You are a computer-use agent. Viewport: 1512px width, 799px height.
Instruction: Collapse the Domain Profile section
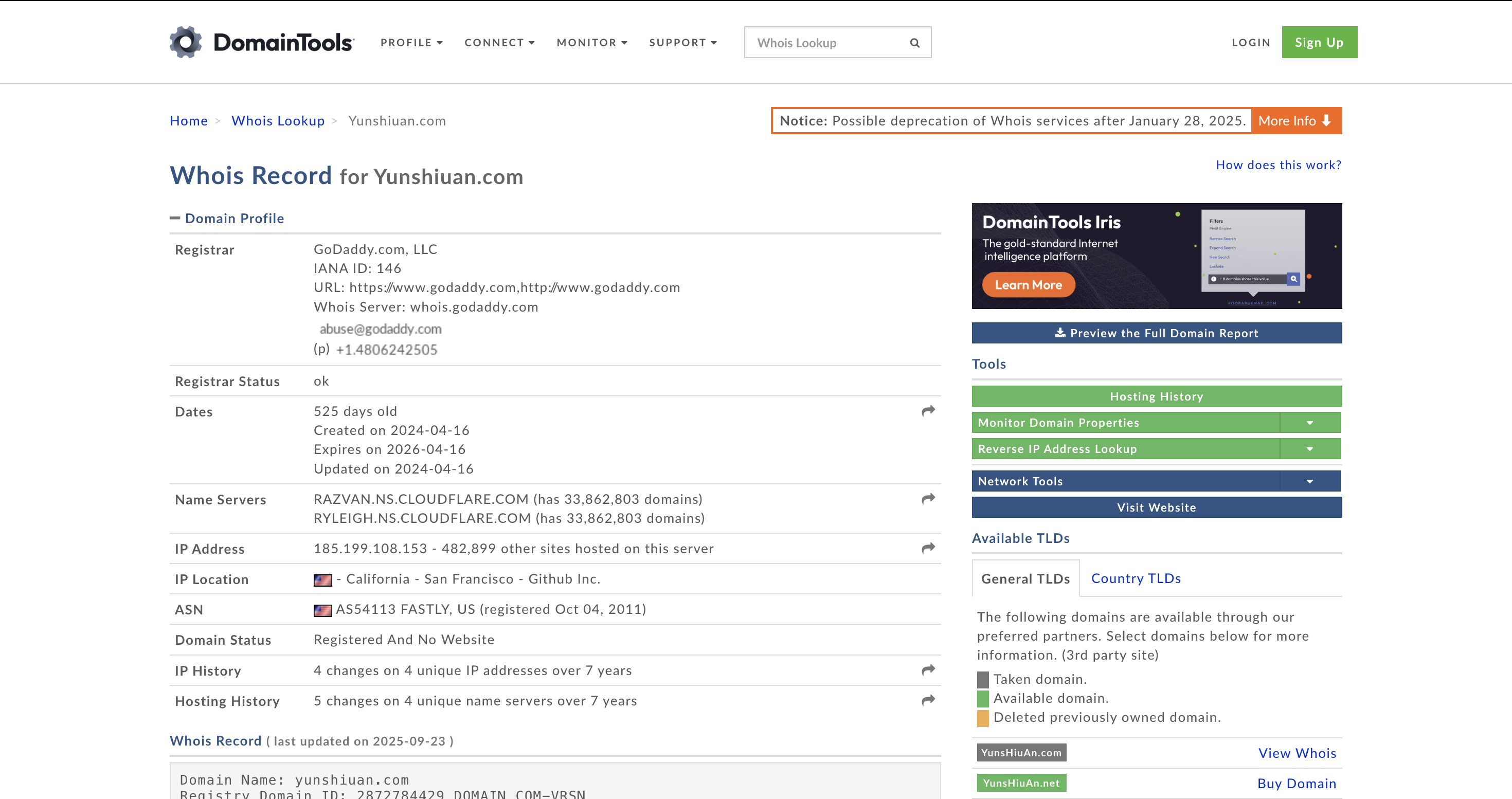[175, 218]
